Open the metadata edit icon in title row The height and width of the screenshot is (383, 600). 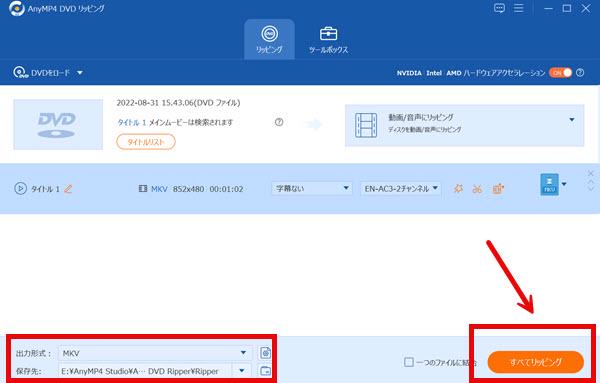(498, 189)
